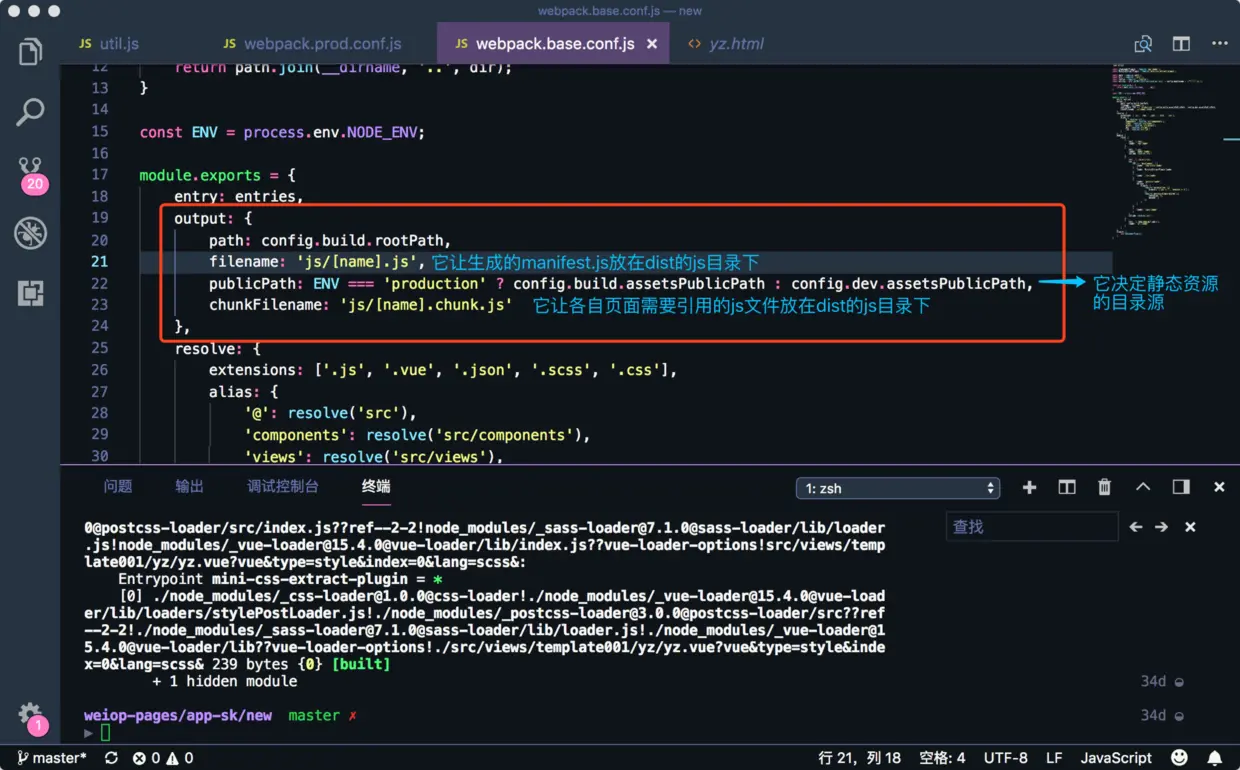The image size is (1240, 770).
Task: Maximize the panel with the chevron up
Action: (1143, 487)
